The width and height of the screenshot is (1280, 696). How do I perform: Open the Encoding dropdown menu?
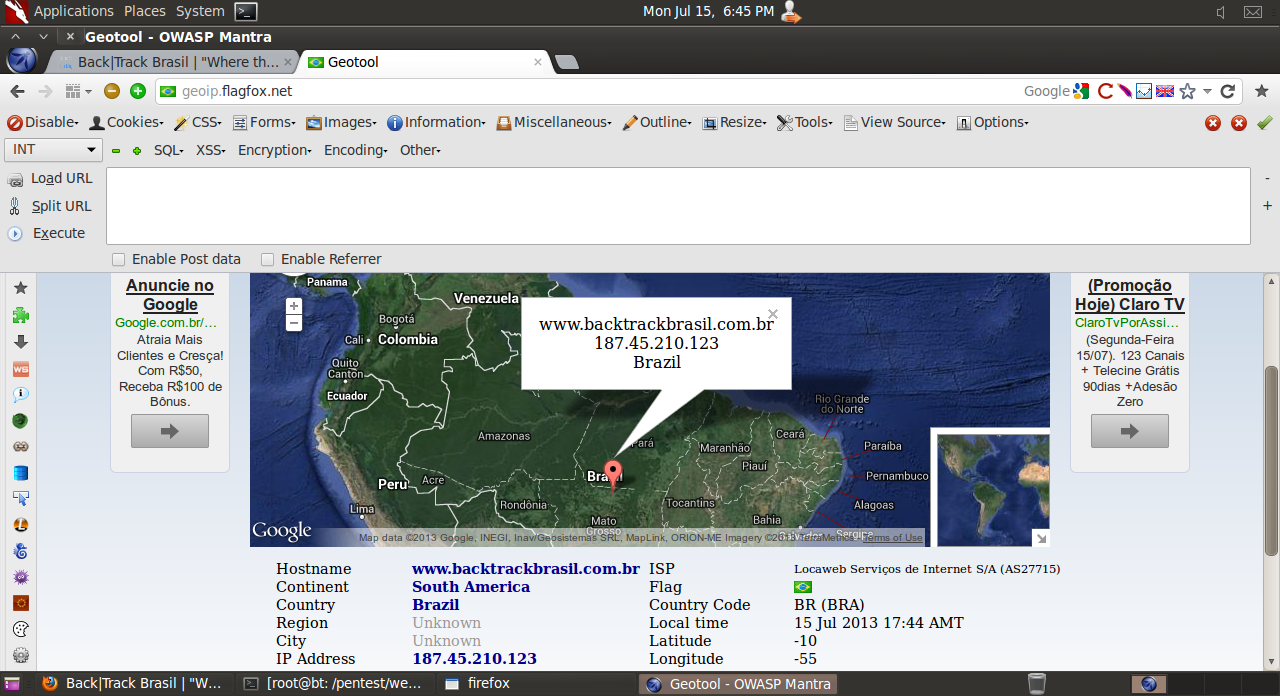357,150
